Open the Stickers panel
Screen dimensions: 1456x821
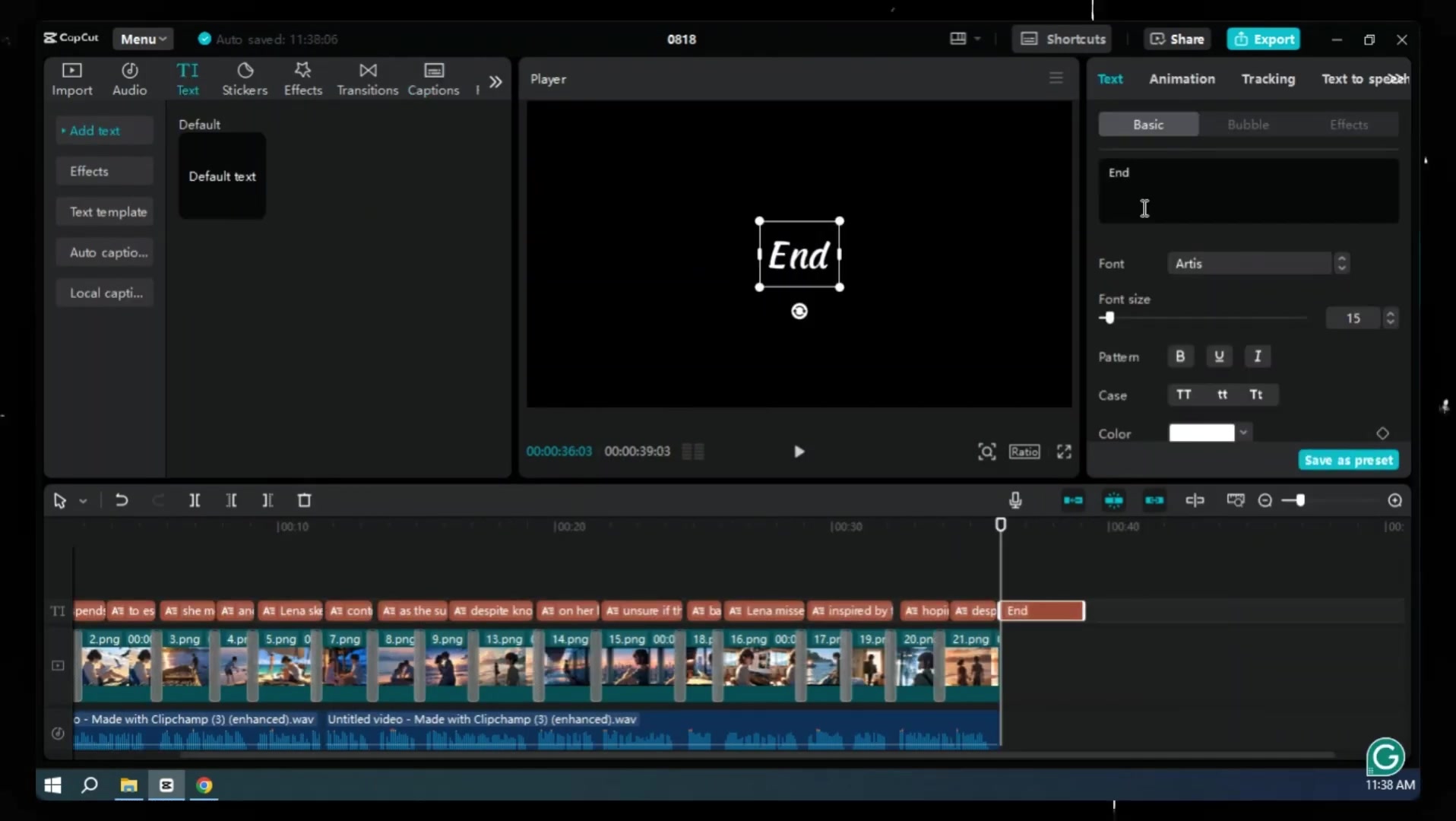[245, 79]
